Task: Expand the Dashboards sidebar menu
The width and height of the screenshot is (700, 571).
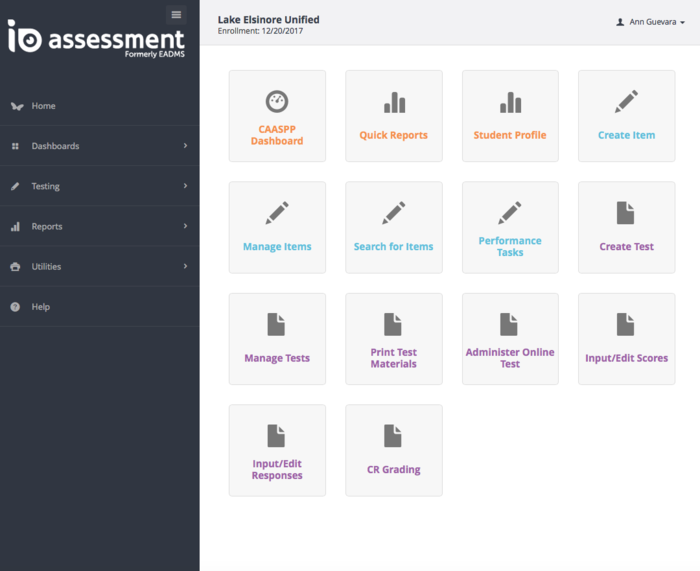Action: tap(100, 146)
